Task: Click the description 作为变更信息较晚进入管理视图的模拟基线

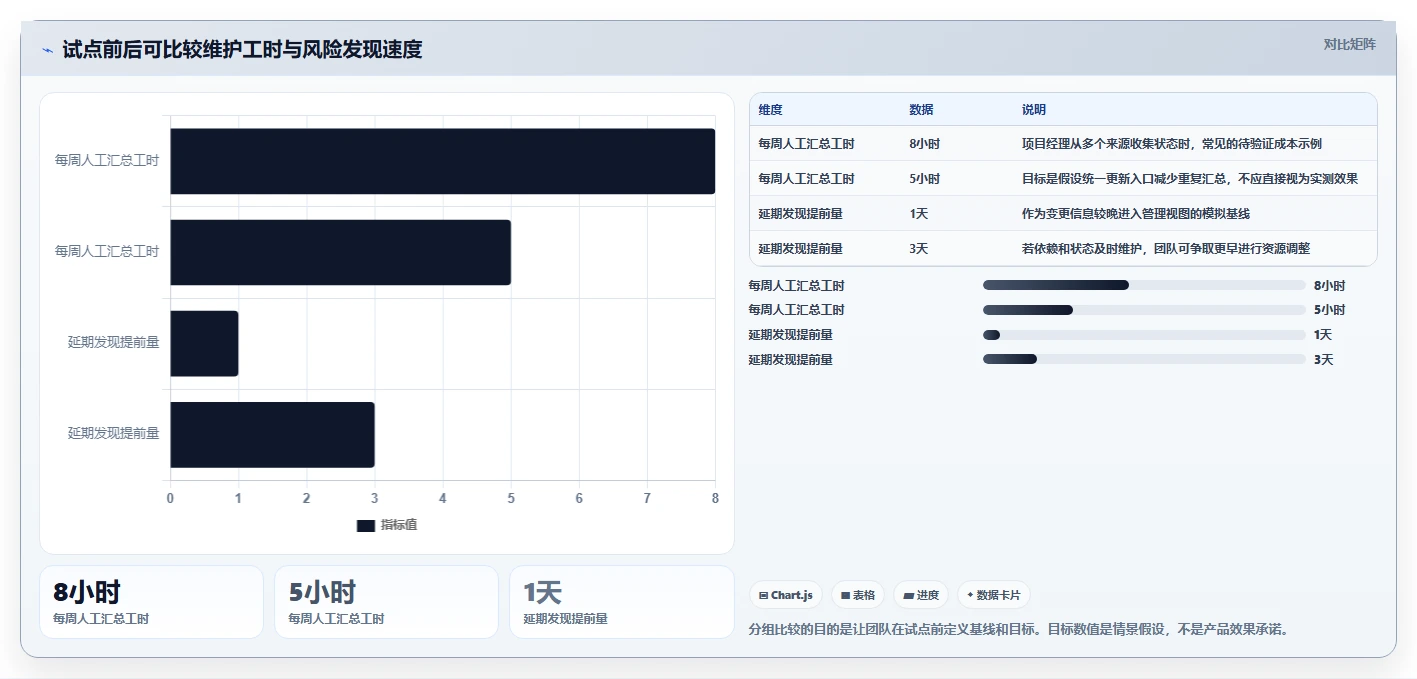Action: [x=1136, y=214]
